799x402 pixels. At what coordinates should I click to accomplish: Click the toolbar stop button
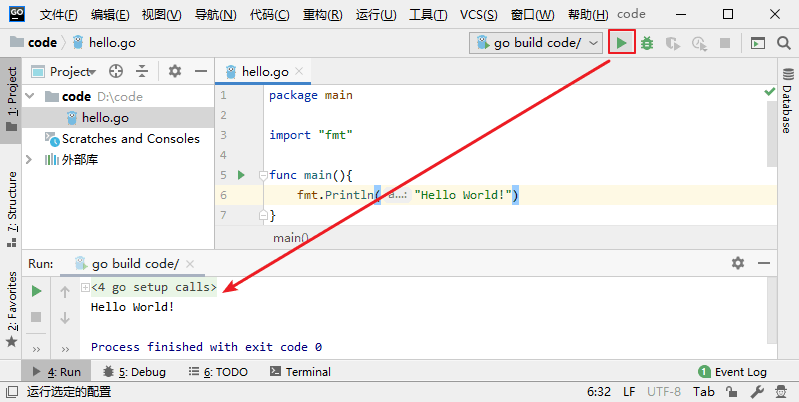click(x=725, y=43)
